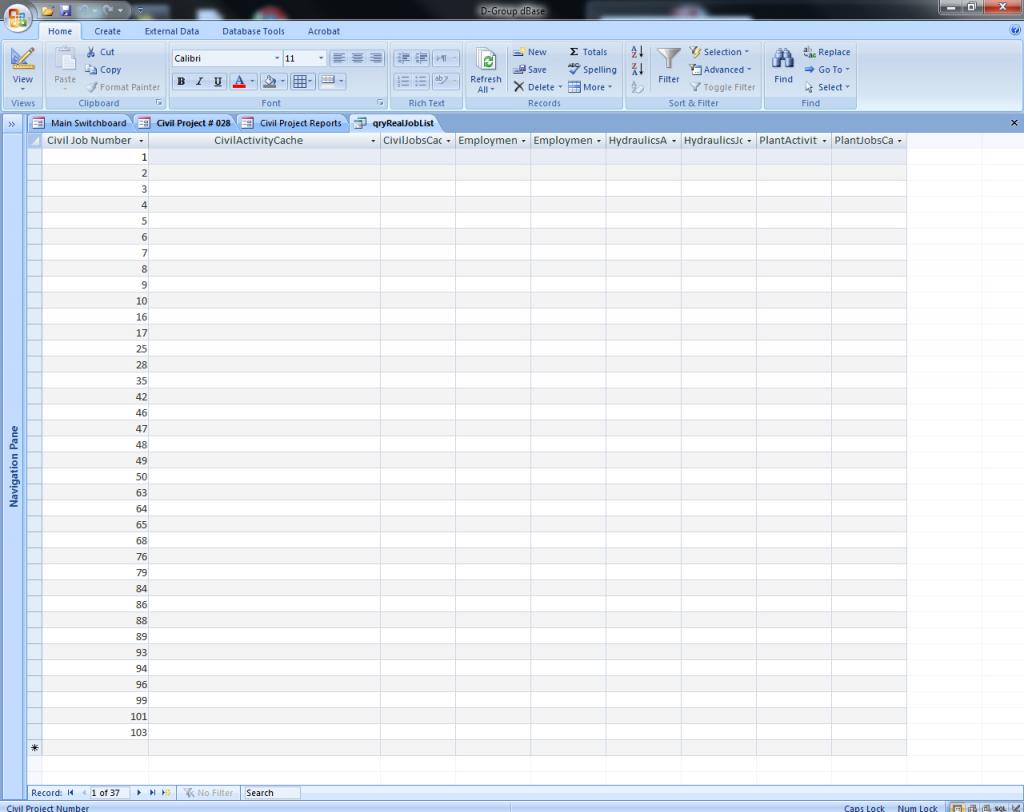Image resolution: width=1024 pixels, height=812 pixels.
Task: Save the current record
Action: coord(530,69)
